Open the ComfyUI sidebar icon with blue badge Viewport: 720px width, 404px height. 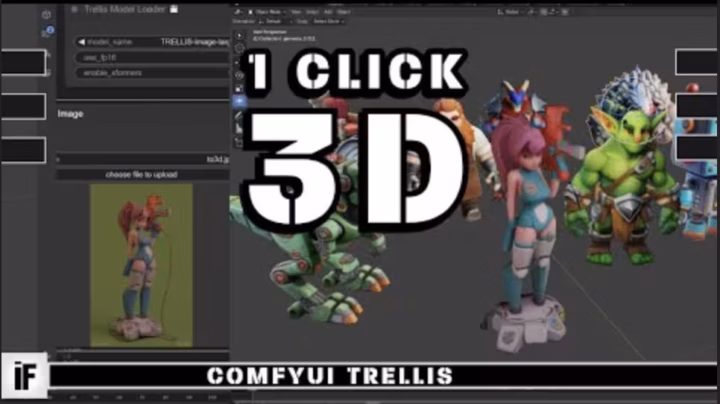coord(47,32)
